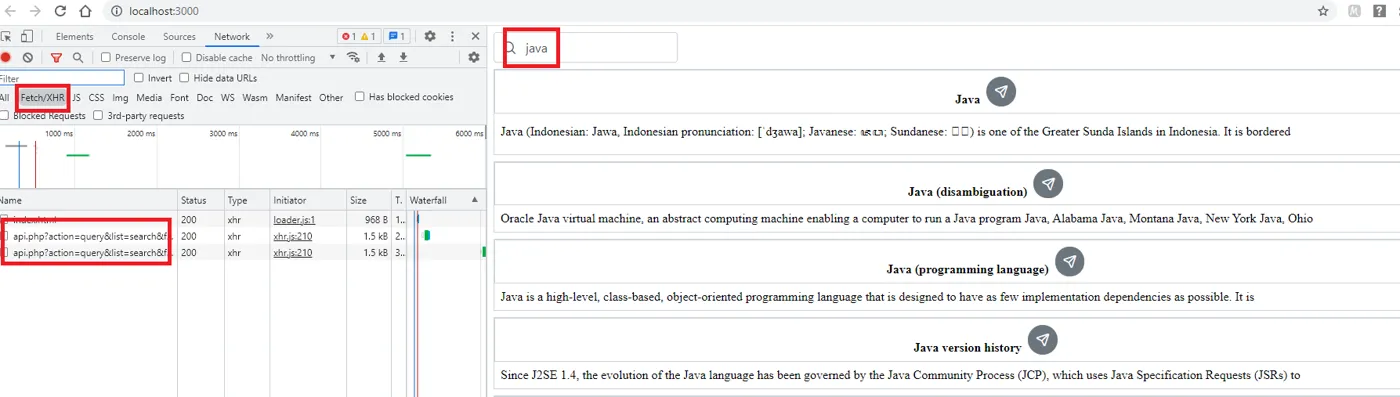Image resolution: width=1400 pixels, height=397 pixels.
Task: Go to the browser home page icon
Action: [86, 11]
